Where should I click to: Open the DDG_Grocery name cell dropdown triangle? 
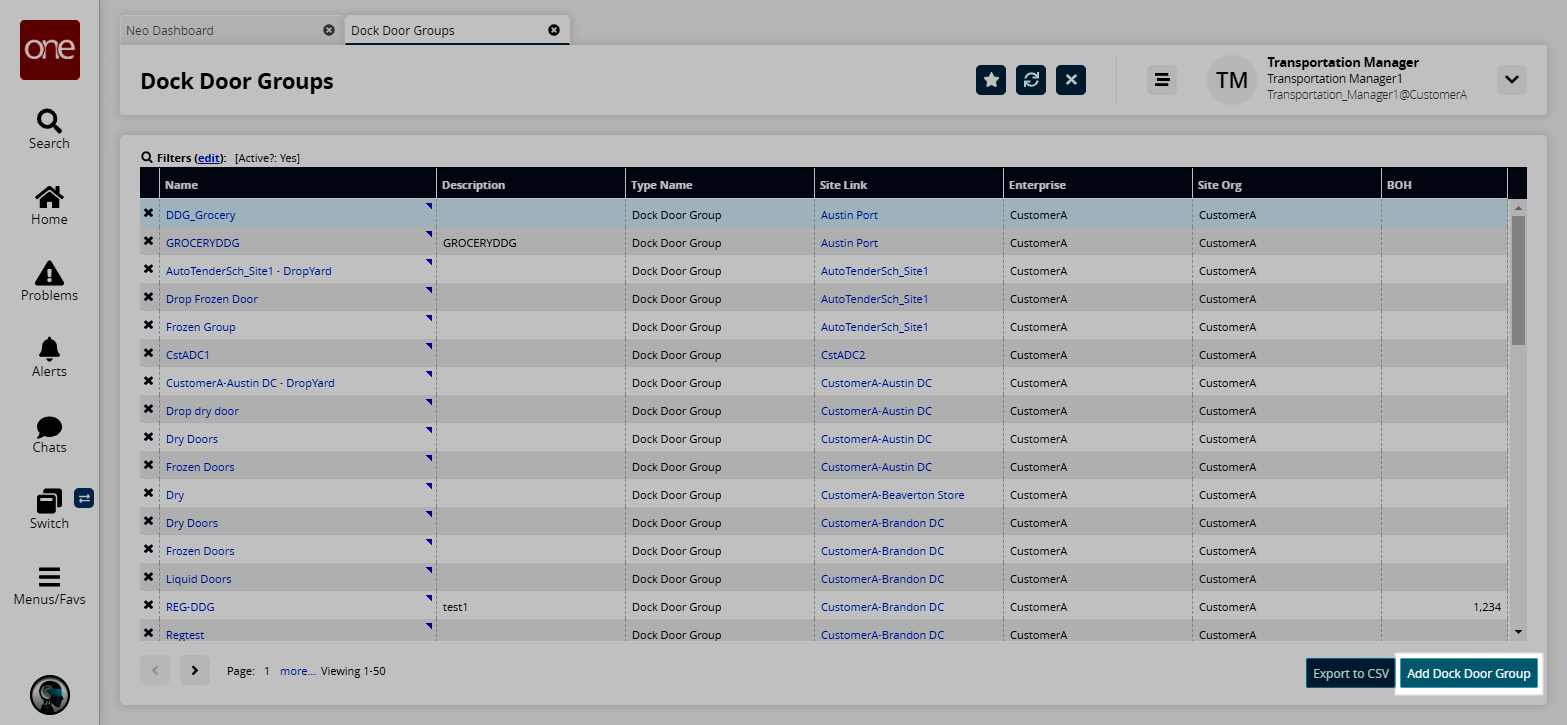tap(430, 205)
